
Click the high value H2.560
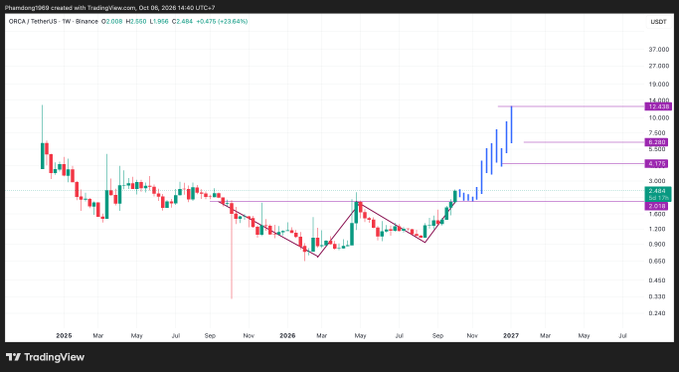pos(136,21)
